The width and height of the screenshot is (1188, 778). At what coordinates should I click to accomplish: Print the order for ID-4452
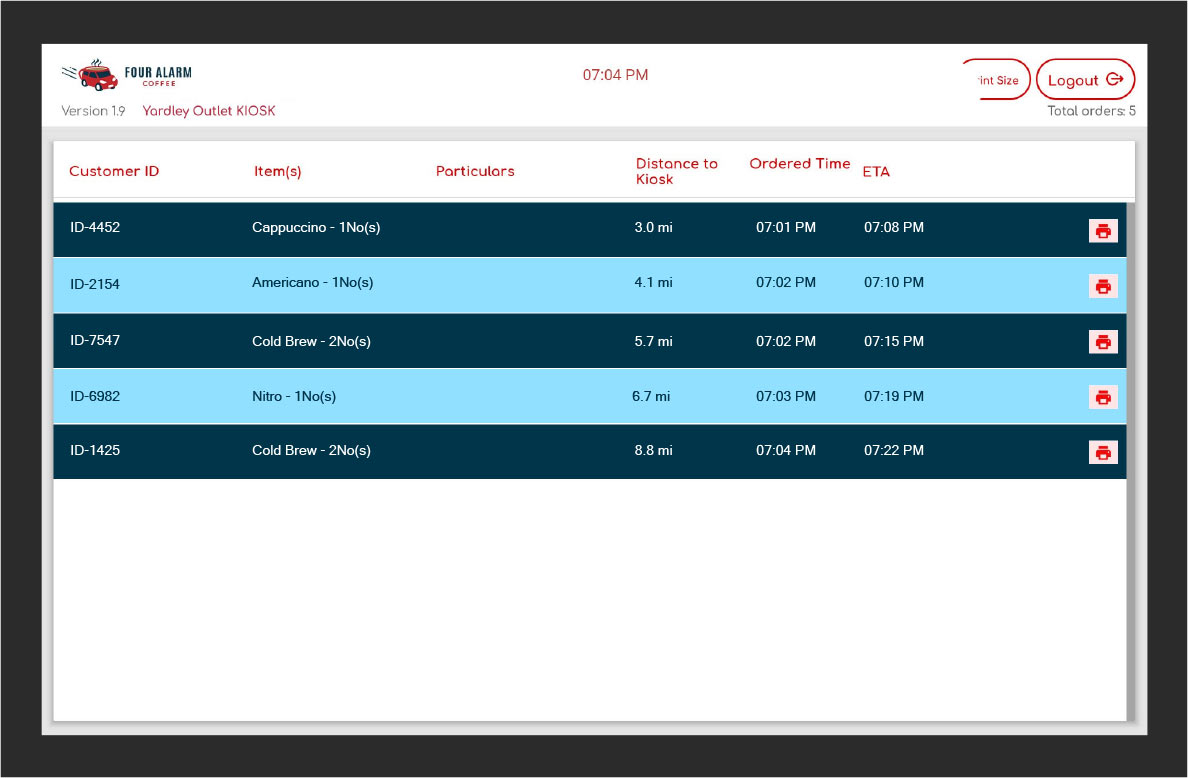[x=1102, y=231]
